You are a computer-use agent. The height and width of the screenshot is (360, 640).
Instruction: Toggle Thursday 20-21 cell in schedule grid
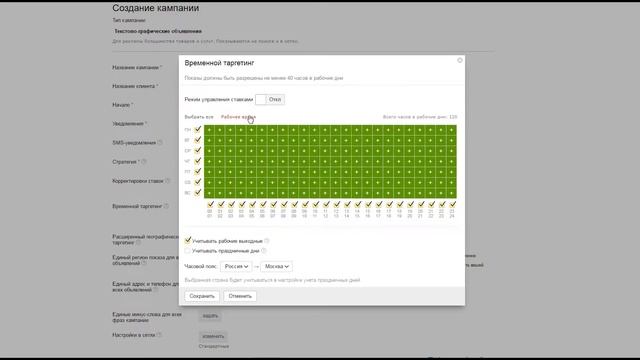point(420,162)
